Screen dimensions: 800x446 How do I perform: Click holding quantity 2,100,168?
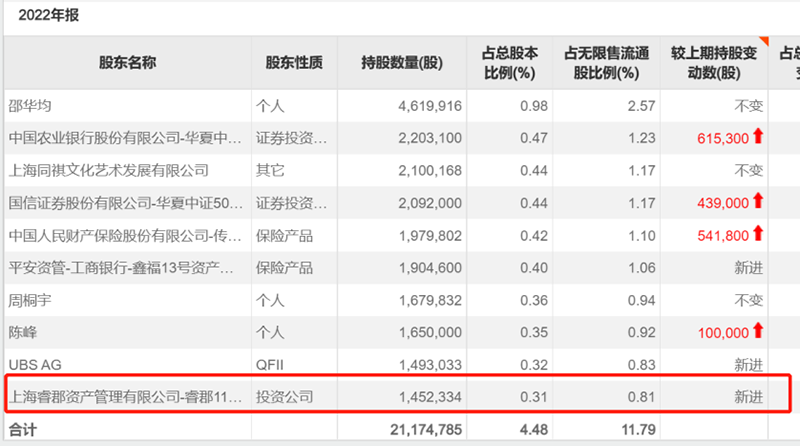point(430,171)
